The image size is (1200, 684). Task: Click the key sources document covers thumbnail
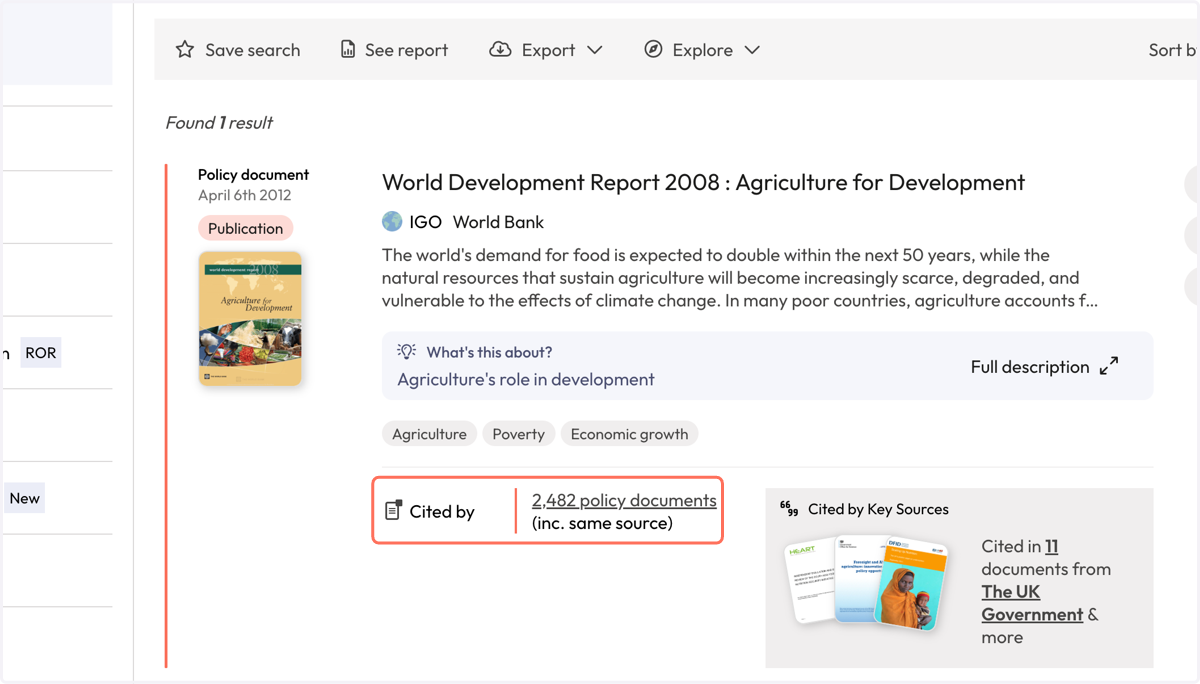pos(867,582)
